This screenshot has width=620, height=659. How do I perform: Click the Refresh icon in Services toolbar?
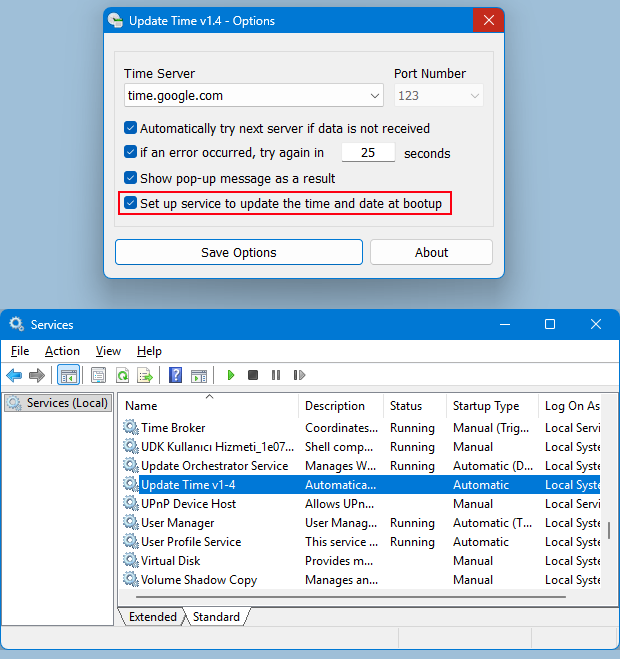point(122,375)
